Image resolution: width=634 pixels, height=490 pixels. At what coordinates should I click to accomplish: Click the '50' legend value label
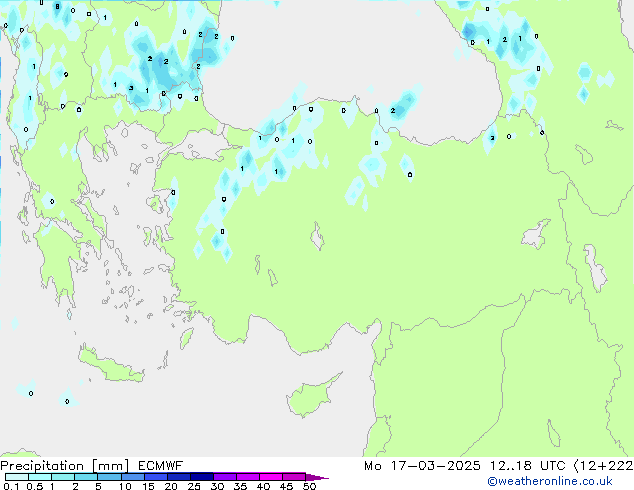tap(309, 486)
